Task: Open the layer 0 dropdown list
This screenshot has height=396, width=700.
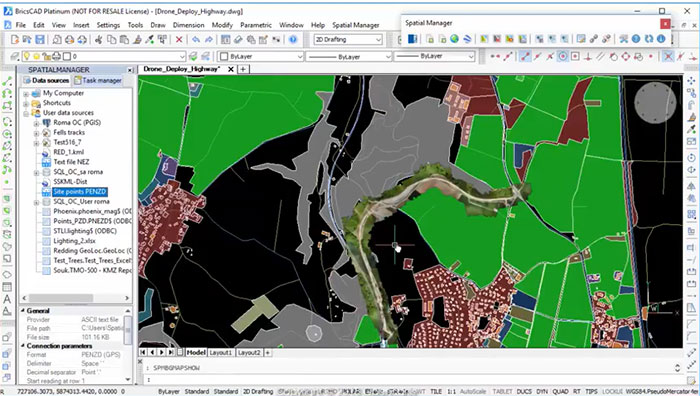Action: tap(182, 56)
